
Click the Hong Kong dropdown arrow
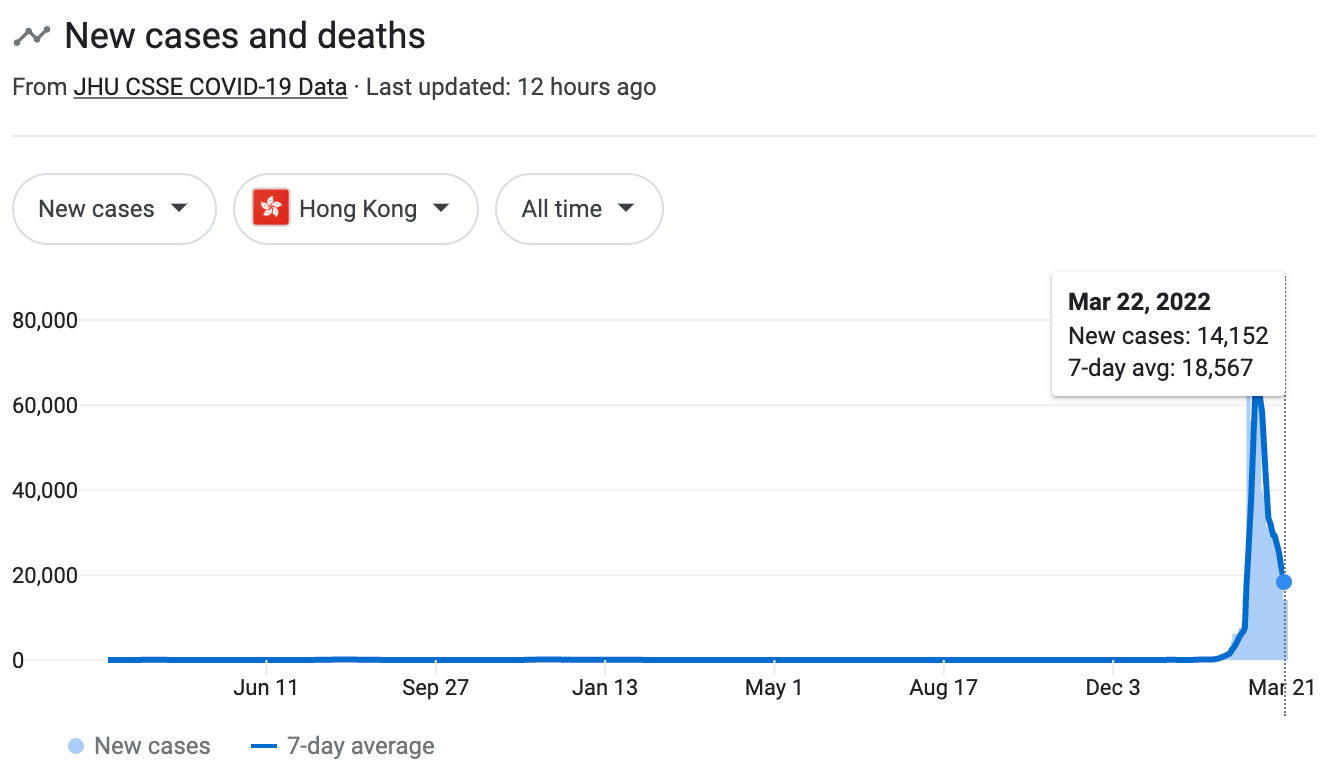click(x=441, y=208)
